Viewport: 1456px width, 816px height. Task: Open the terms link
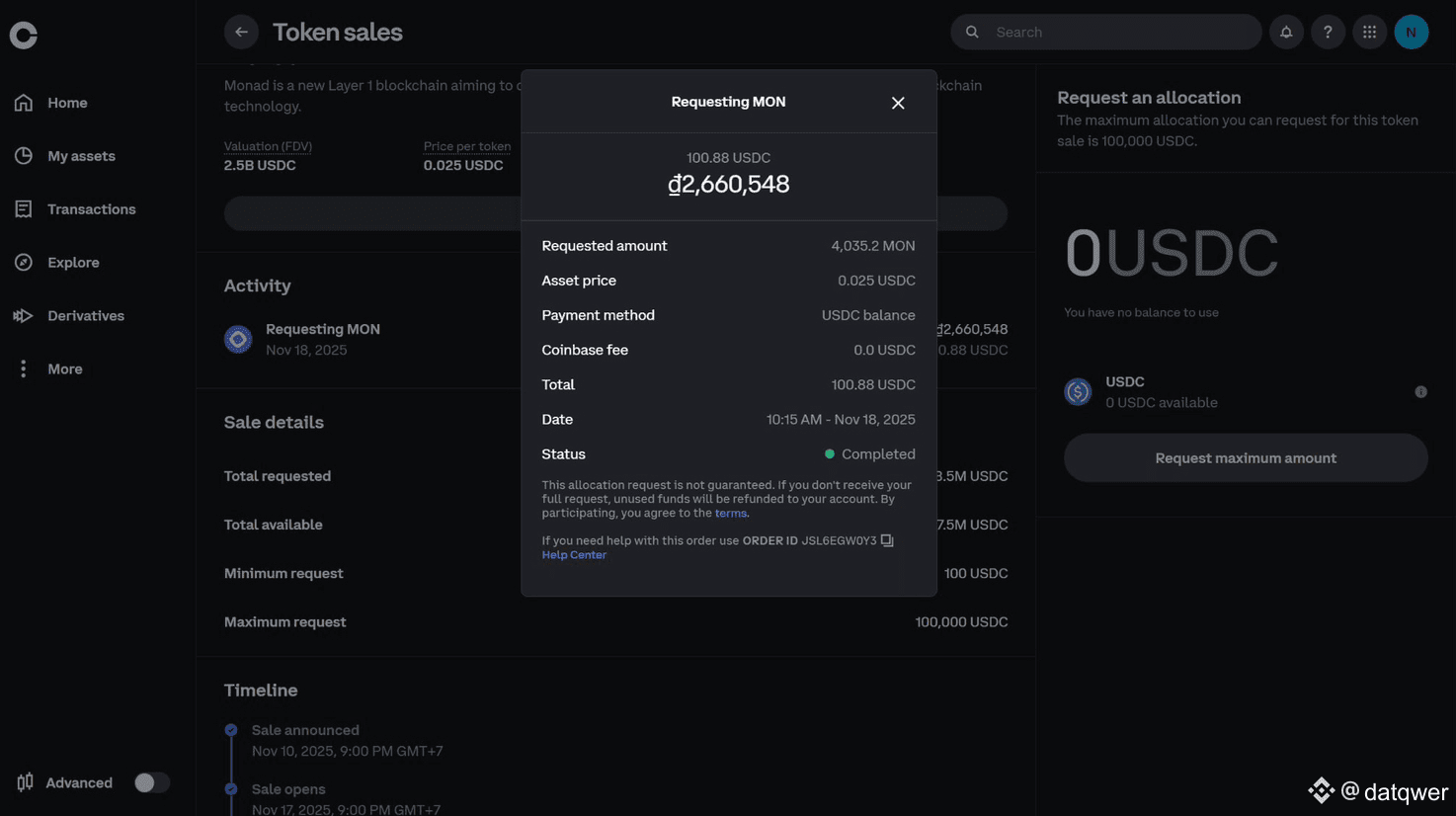pyautogui.click(x=730, y=514)
